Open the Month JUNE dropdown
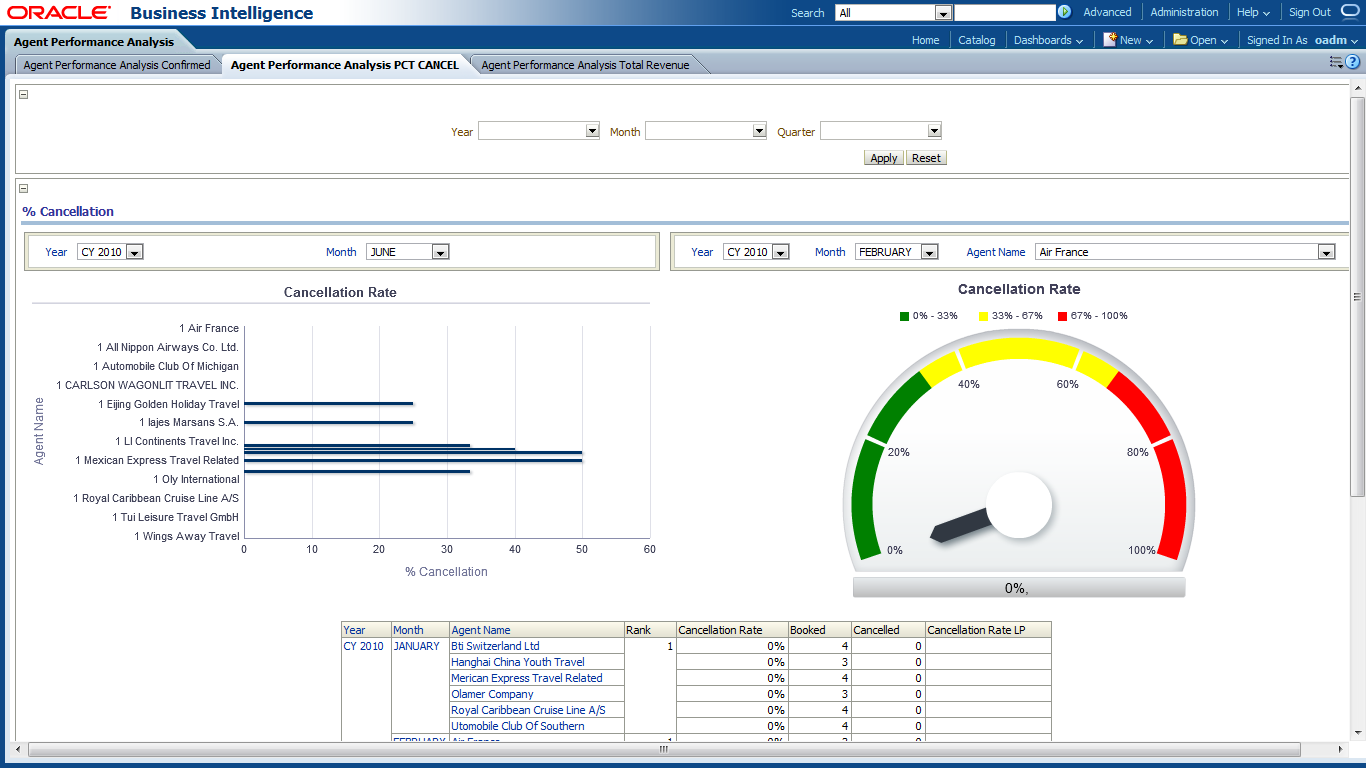The height and width of the screenshot is (768, 1366). coord(440,252)
